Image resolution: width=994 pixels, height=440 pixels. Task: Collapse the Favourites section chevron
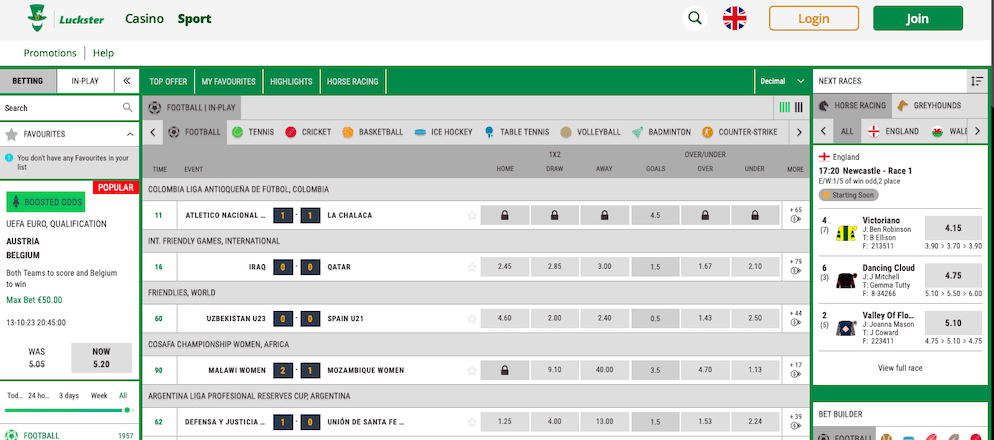click(130, 134)
